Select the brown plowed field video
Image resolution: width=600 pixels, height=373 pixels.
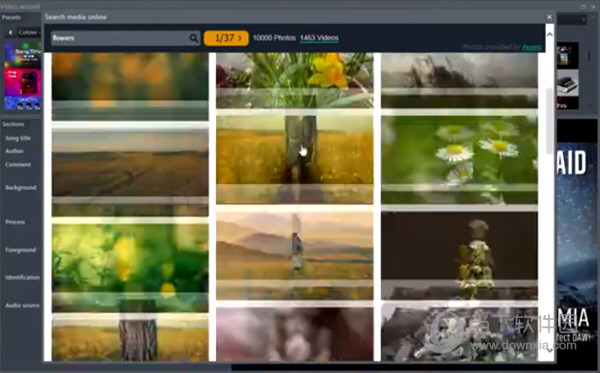(130, 172)
